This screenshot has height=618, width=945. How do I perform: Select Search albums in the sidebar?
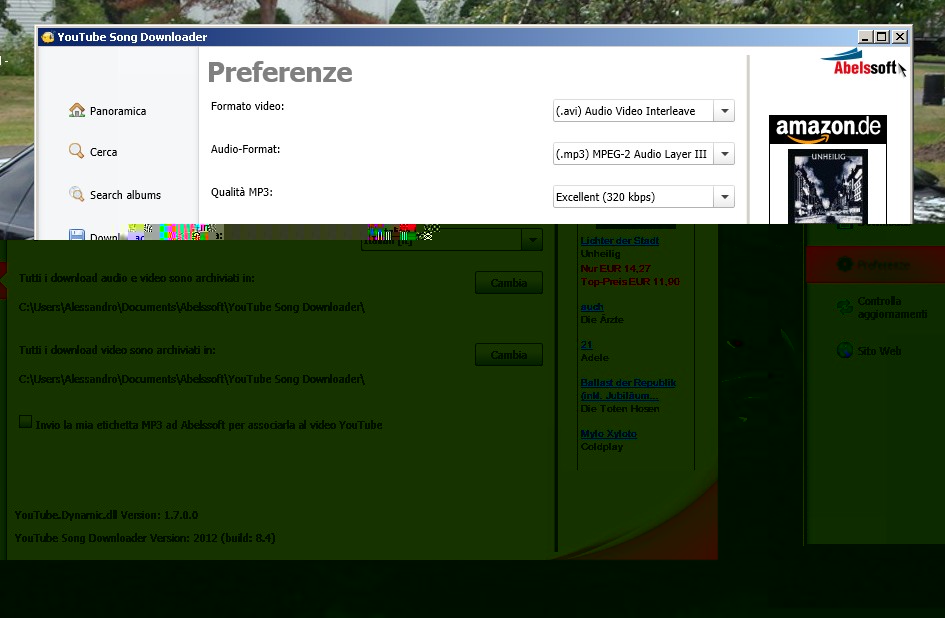(x=125, y=195)
